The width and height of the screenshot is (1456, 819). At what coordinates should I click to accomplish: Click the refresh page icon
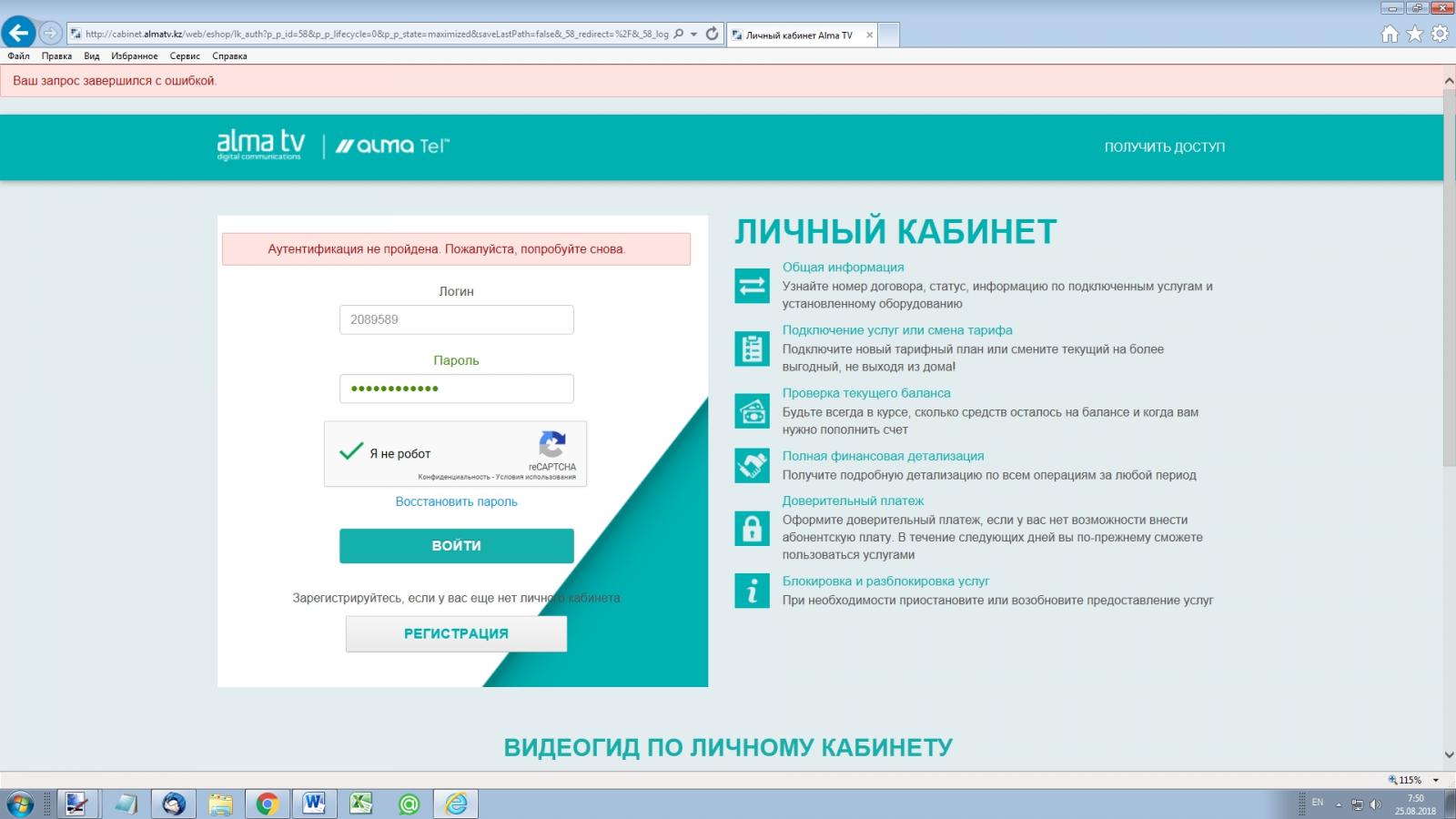point(712,34)
